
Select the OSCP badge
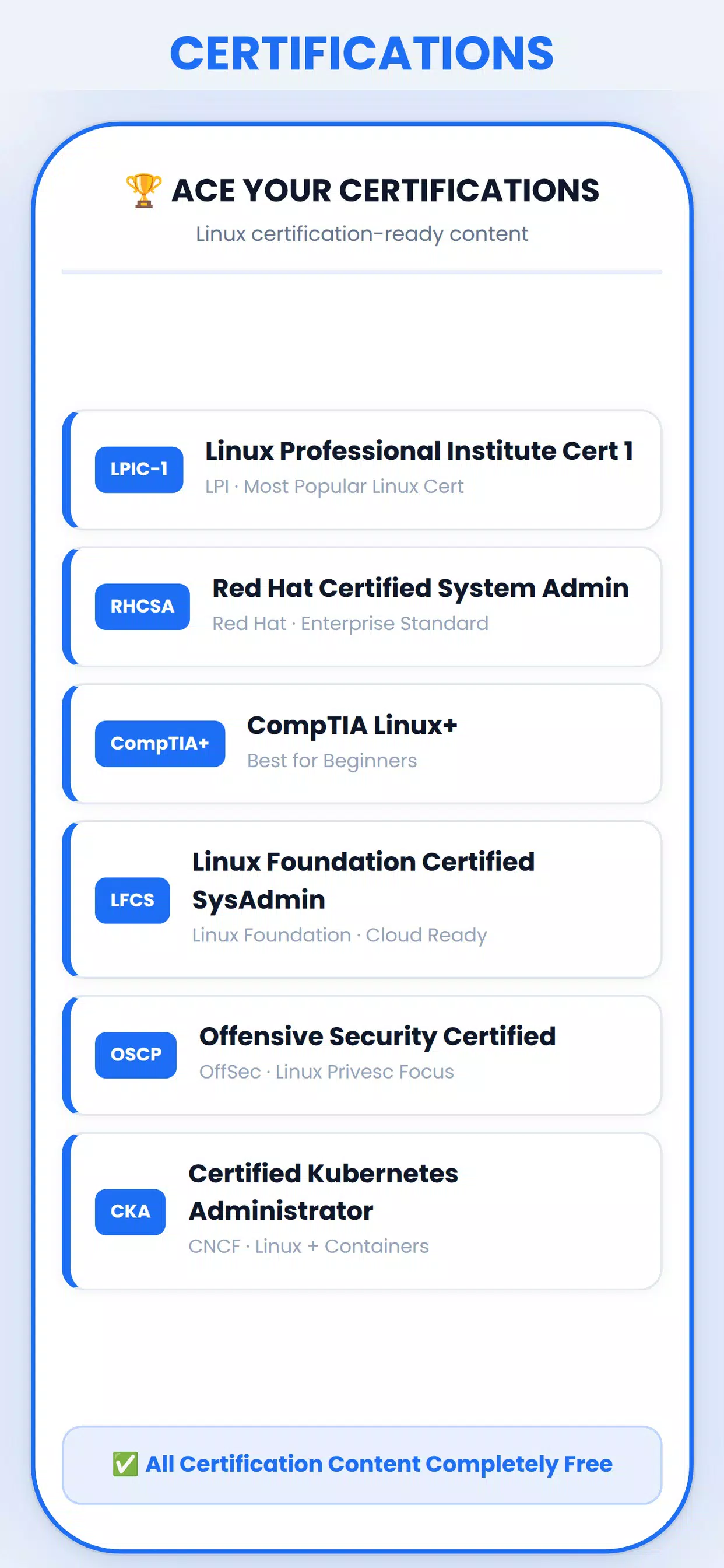(x=136, y=1055)
